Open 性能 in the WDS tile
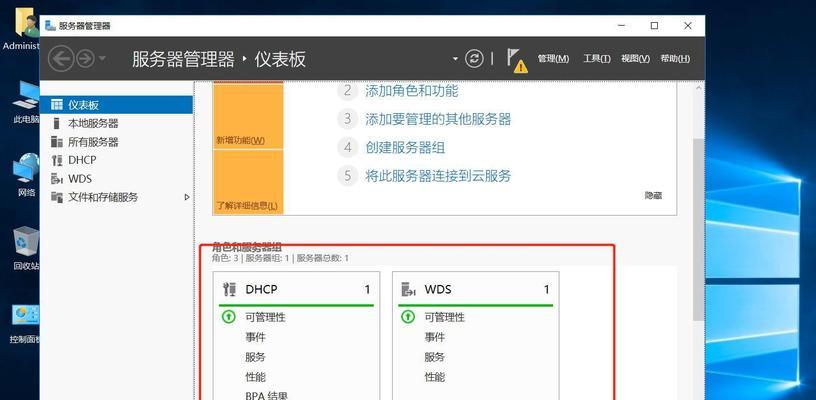The image size is (816, 400). pyautogui.click(x=434, y=377)
